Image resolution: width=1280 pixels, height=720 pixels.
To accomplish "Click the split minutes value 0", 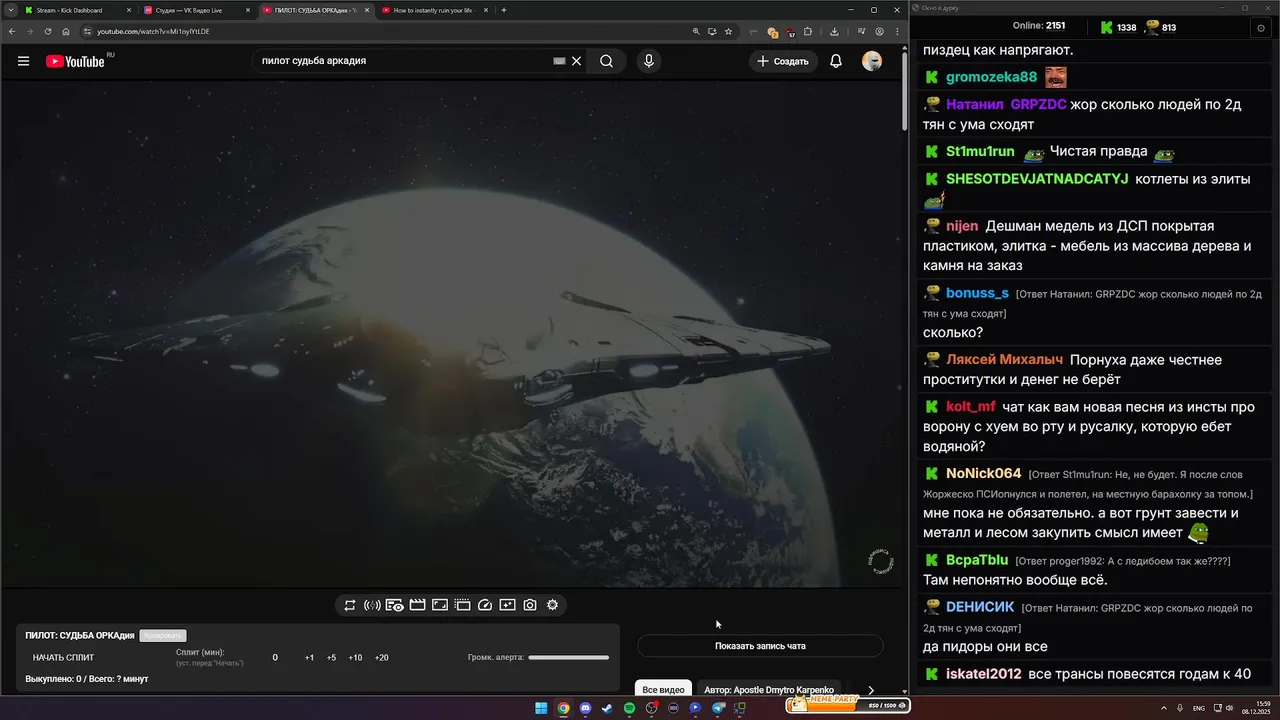I will coord(275,658).
